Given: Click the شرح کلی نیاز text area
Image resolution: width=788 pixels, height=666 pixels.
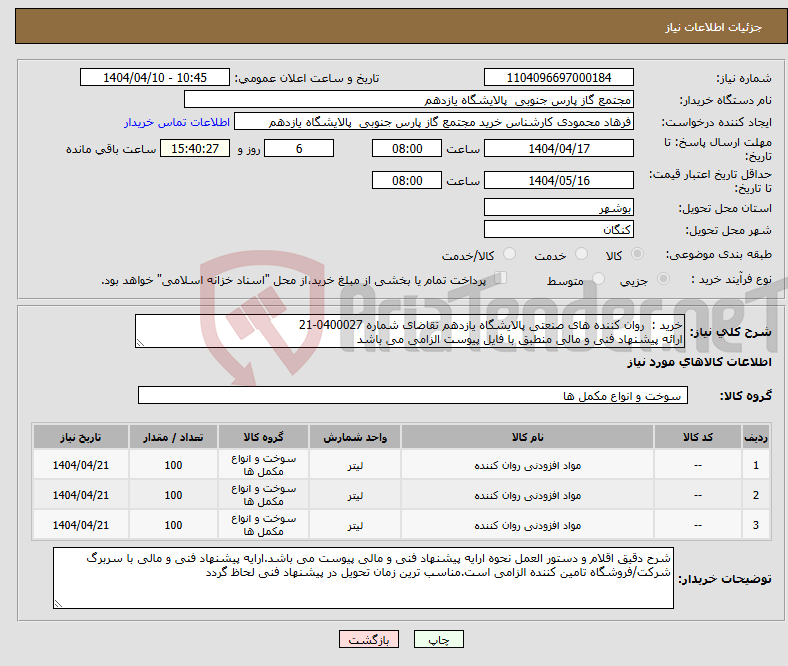Looking at the screenshot, I should (x=410, y=331).
